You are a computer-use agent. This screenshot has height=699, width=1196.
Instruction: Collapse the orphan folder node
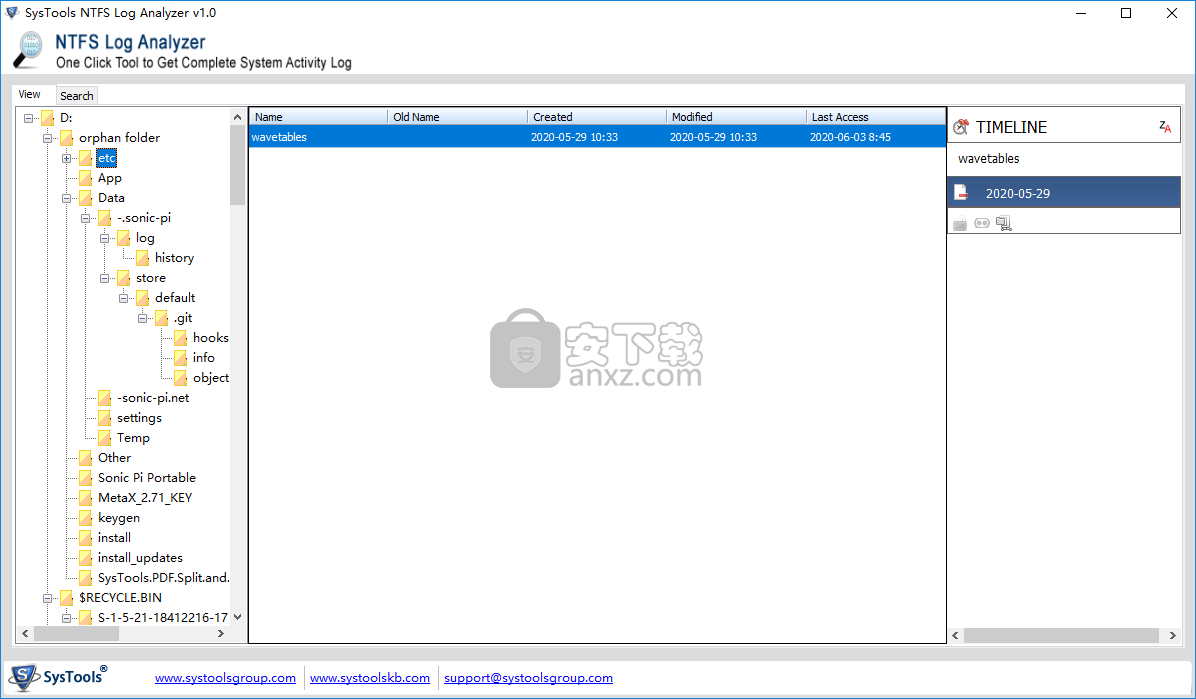tap(47, 138)
